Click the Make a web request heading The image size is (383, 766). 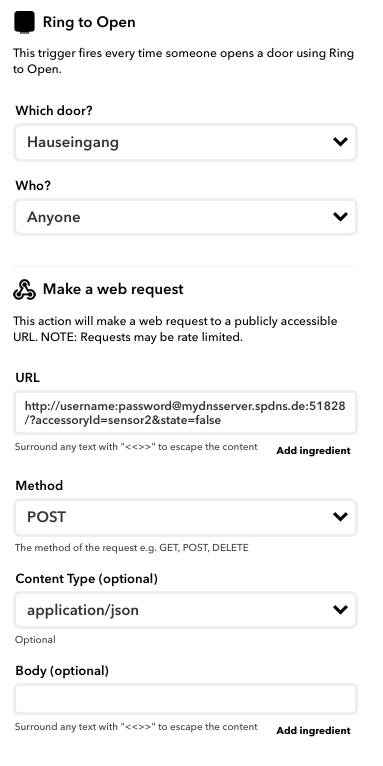point(113,289)
